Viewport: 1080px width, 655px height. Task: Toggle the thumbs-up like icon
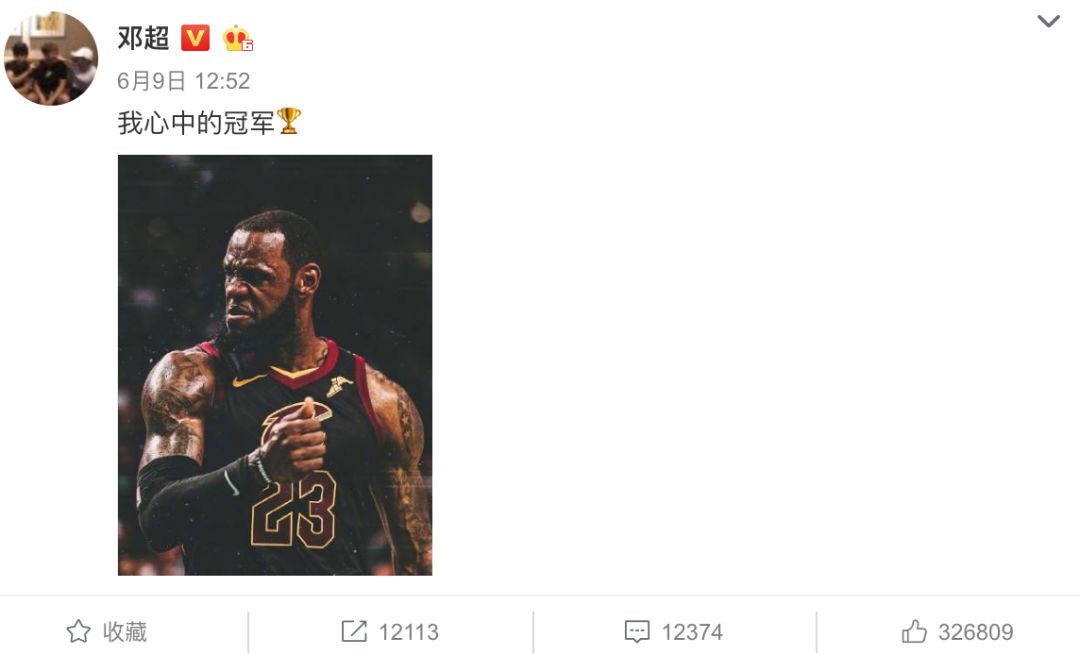(914, 631)
